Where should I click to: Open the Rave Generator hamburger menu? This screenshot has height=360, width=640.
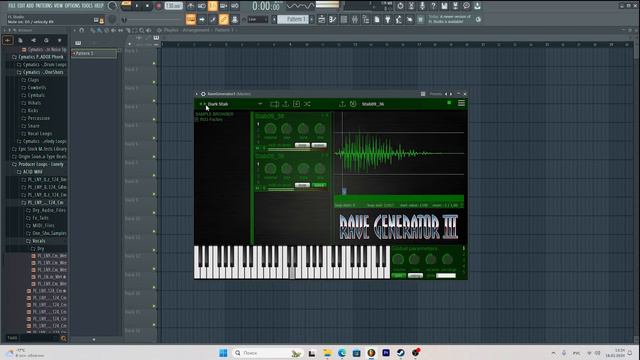pyautogui.click(x=461, y=104)
